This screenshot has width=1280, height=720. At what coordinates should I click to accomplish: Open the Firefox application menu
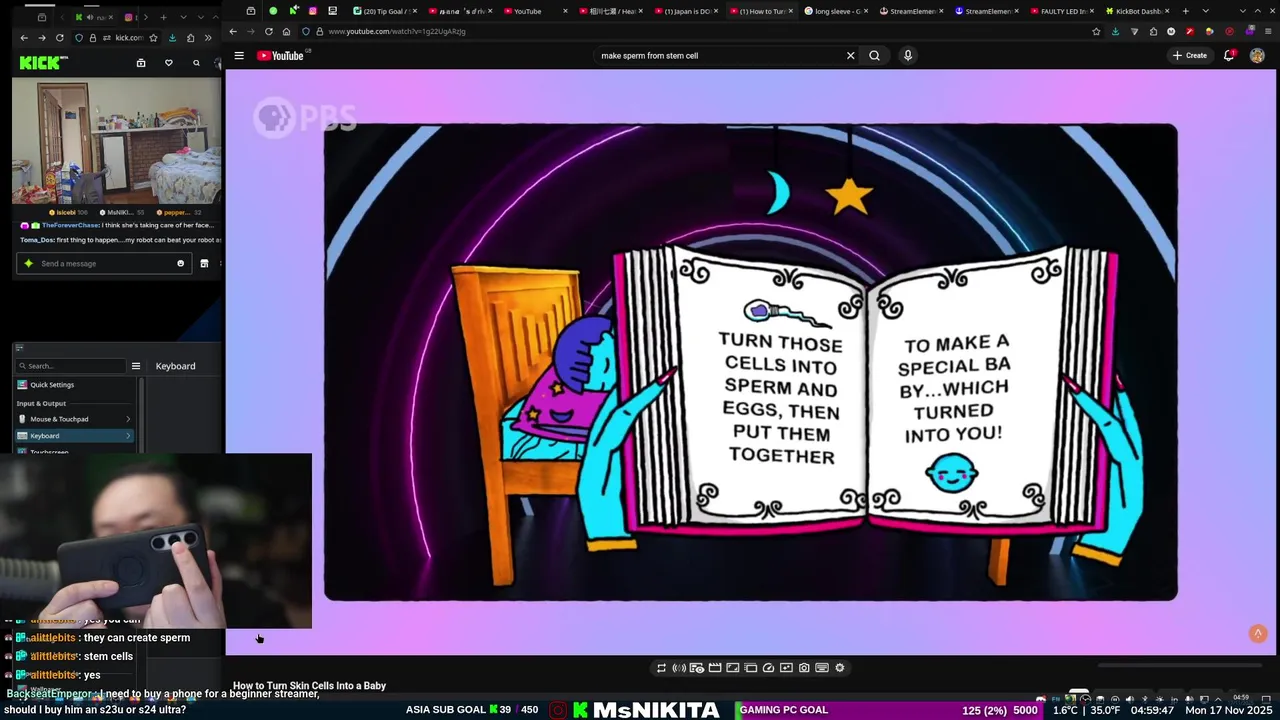click(x=1267, y=31)
